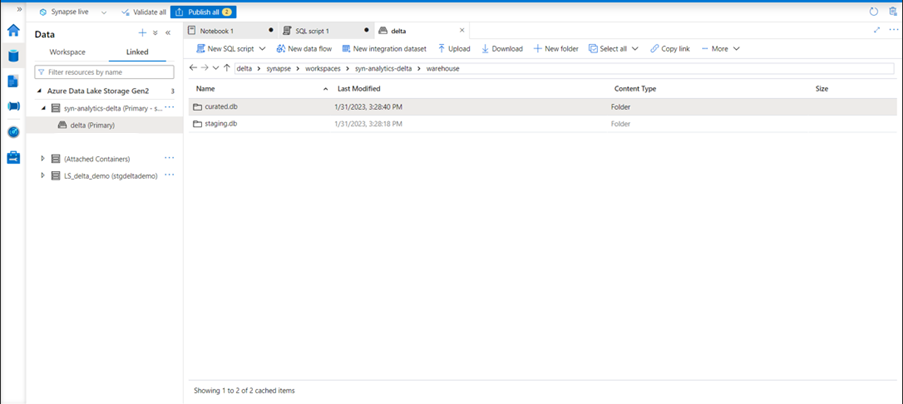Click the Copy link button
Image resolution: width=903 pixels, height=404 pixels.
669,48
